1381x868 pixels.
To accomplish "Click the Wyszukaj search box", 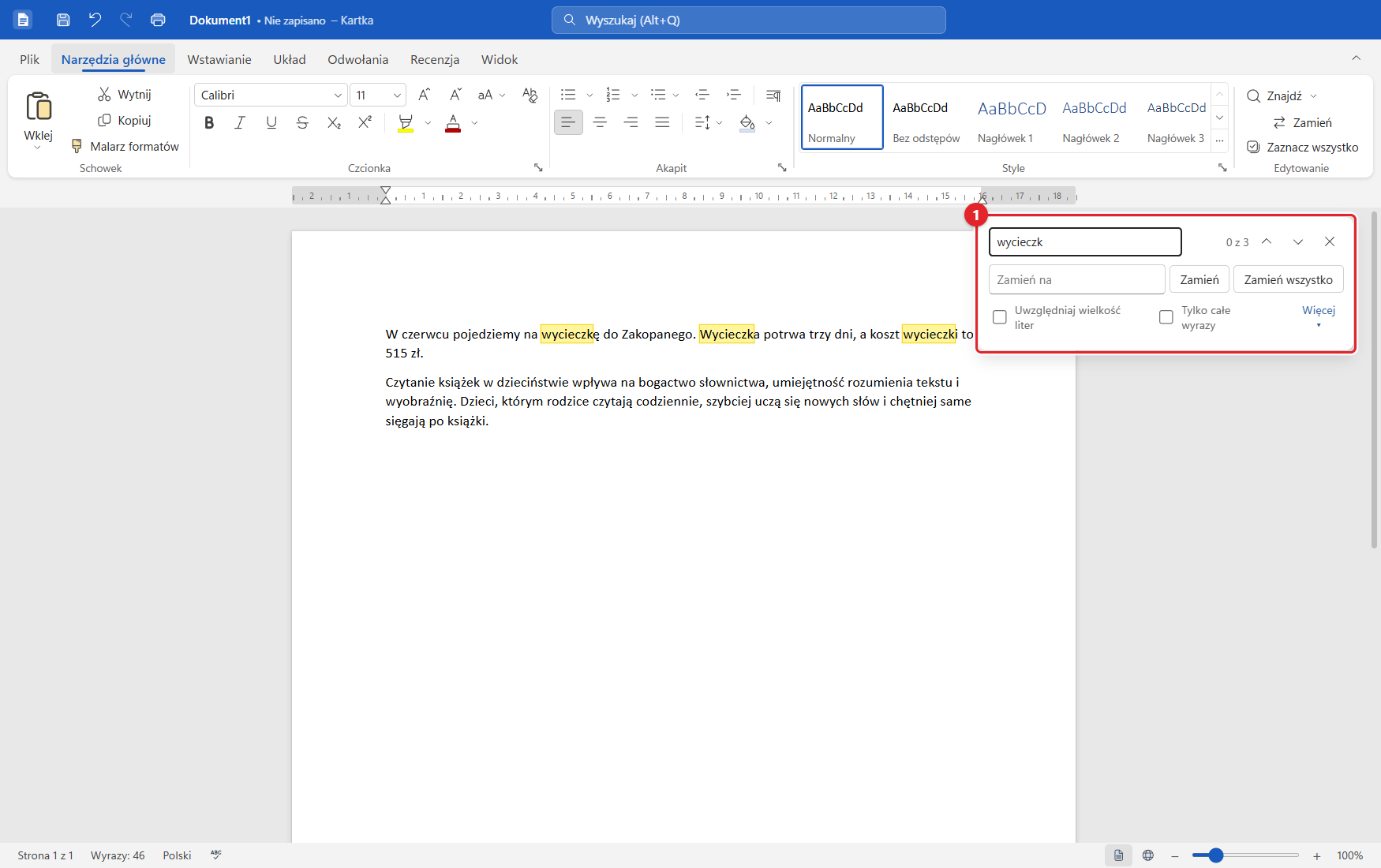I will tap(749, 20).
